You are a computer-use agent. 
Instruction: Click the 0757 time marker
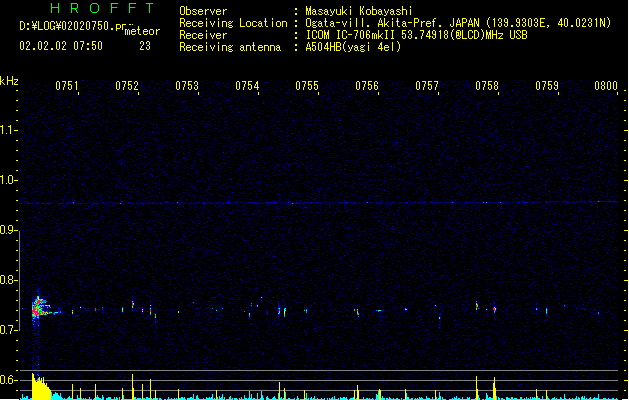pos(427,86)
